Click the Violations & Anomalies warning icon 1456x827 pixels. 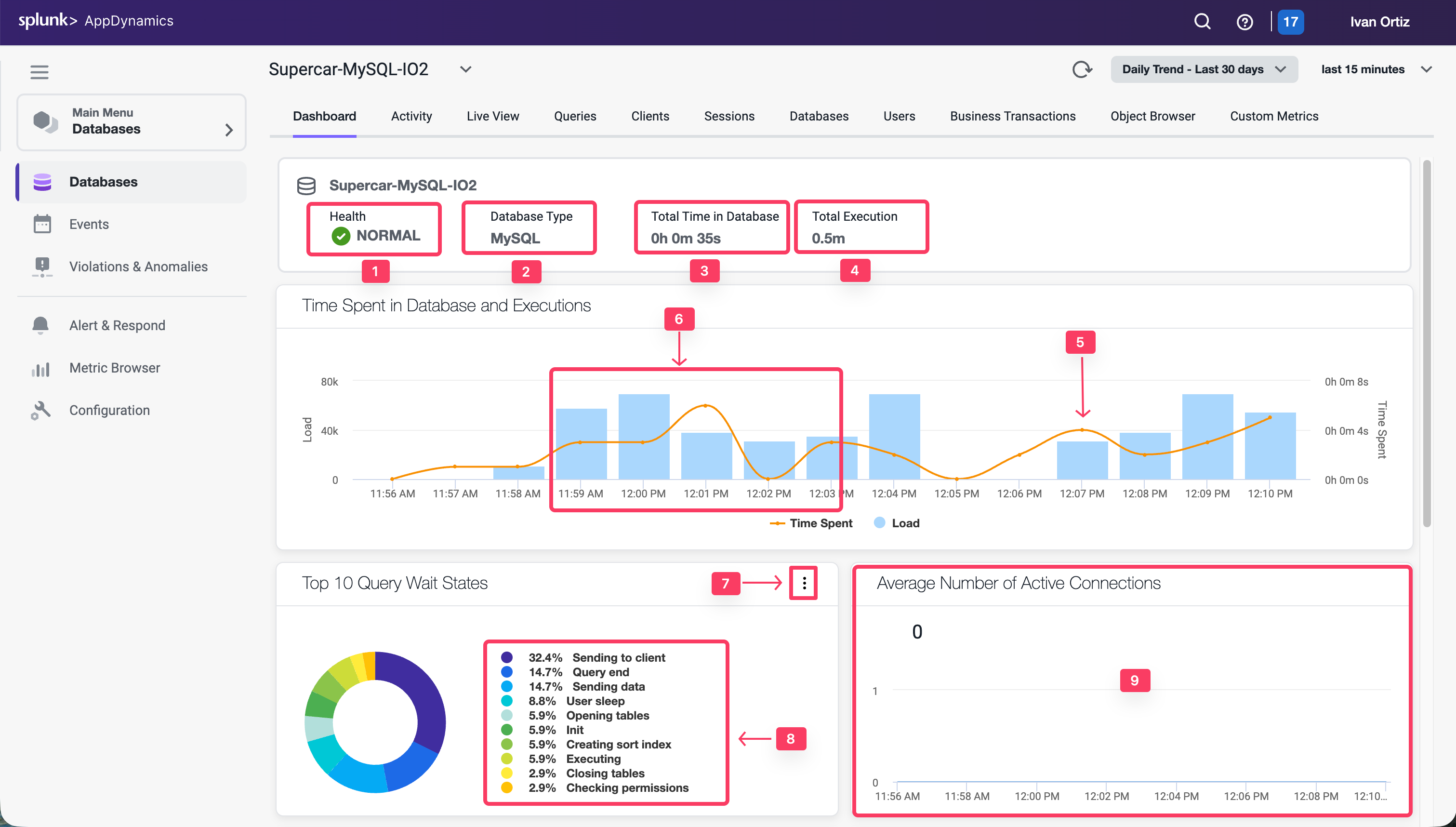click(42, 267)
